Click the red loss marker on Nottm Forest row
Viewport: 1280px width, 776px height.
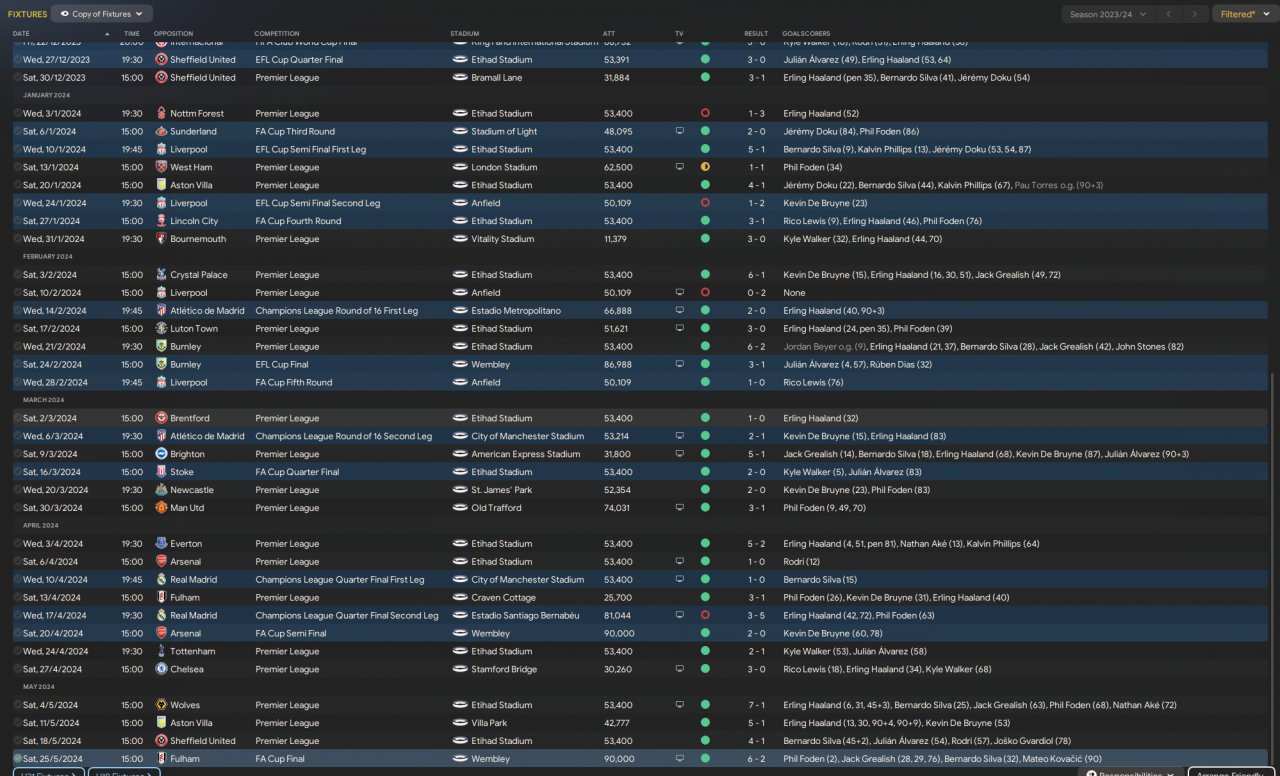(705, 114)
